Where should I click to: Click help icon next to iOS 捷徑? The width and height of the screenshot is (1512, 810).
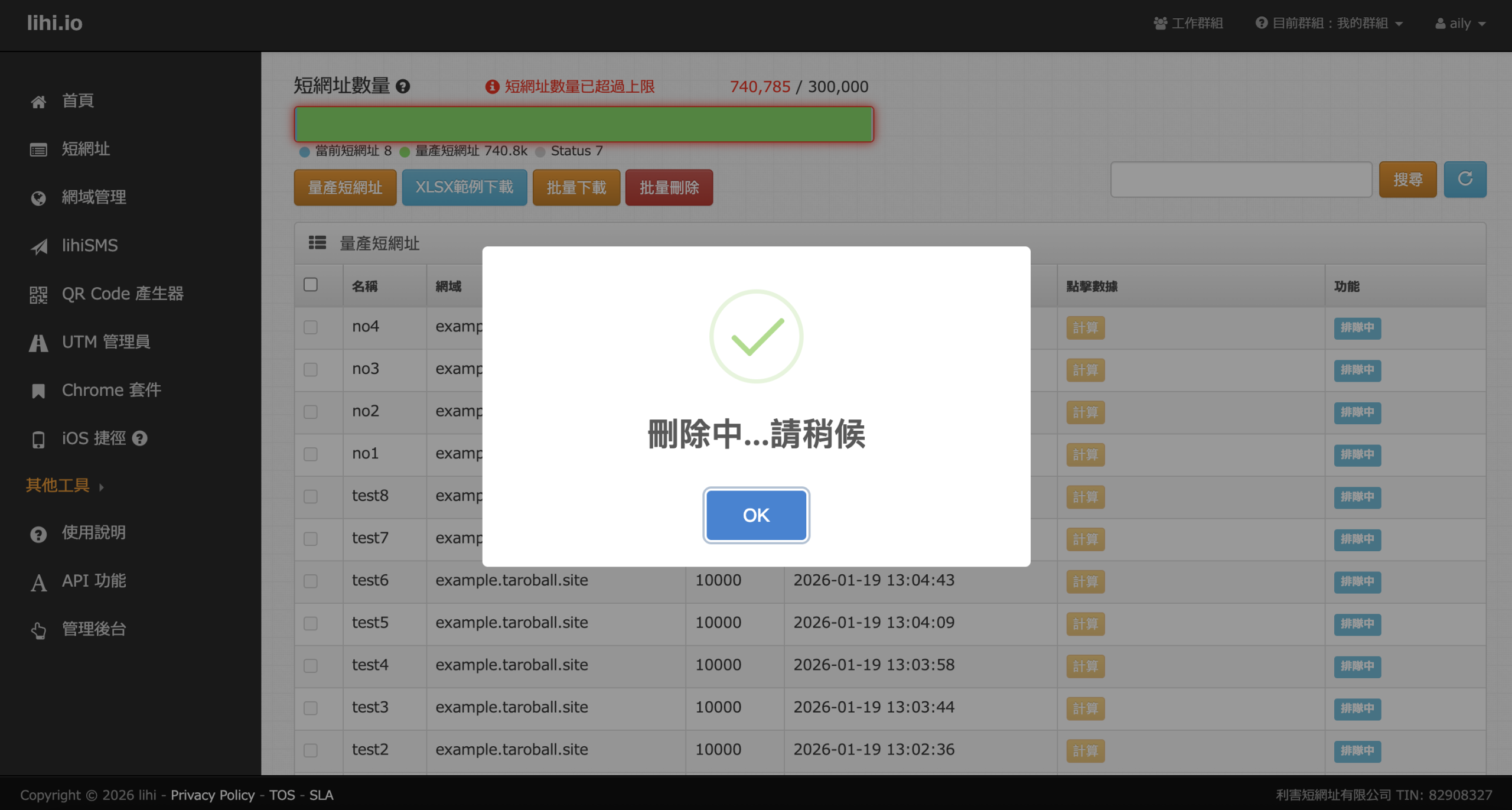tap(140, 438)
